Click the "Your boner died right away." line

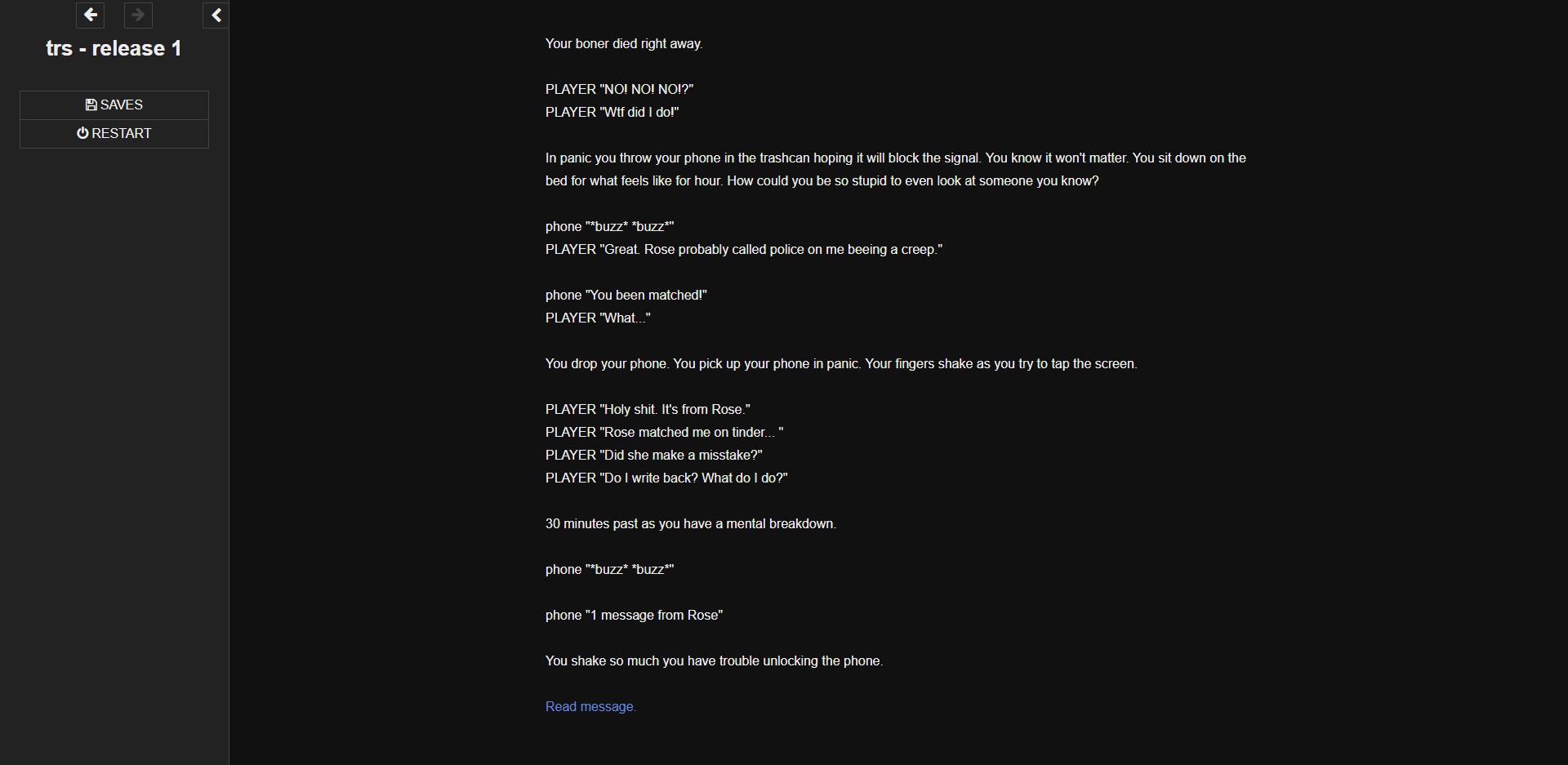(624, 44)
